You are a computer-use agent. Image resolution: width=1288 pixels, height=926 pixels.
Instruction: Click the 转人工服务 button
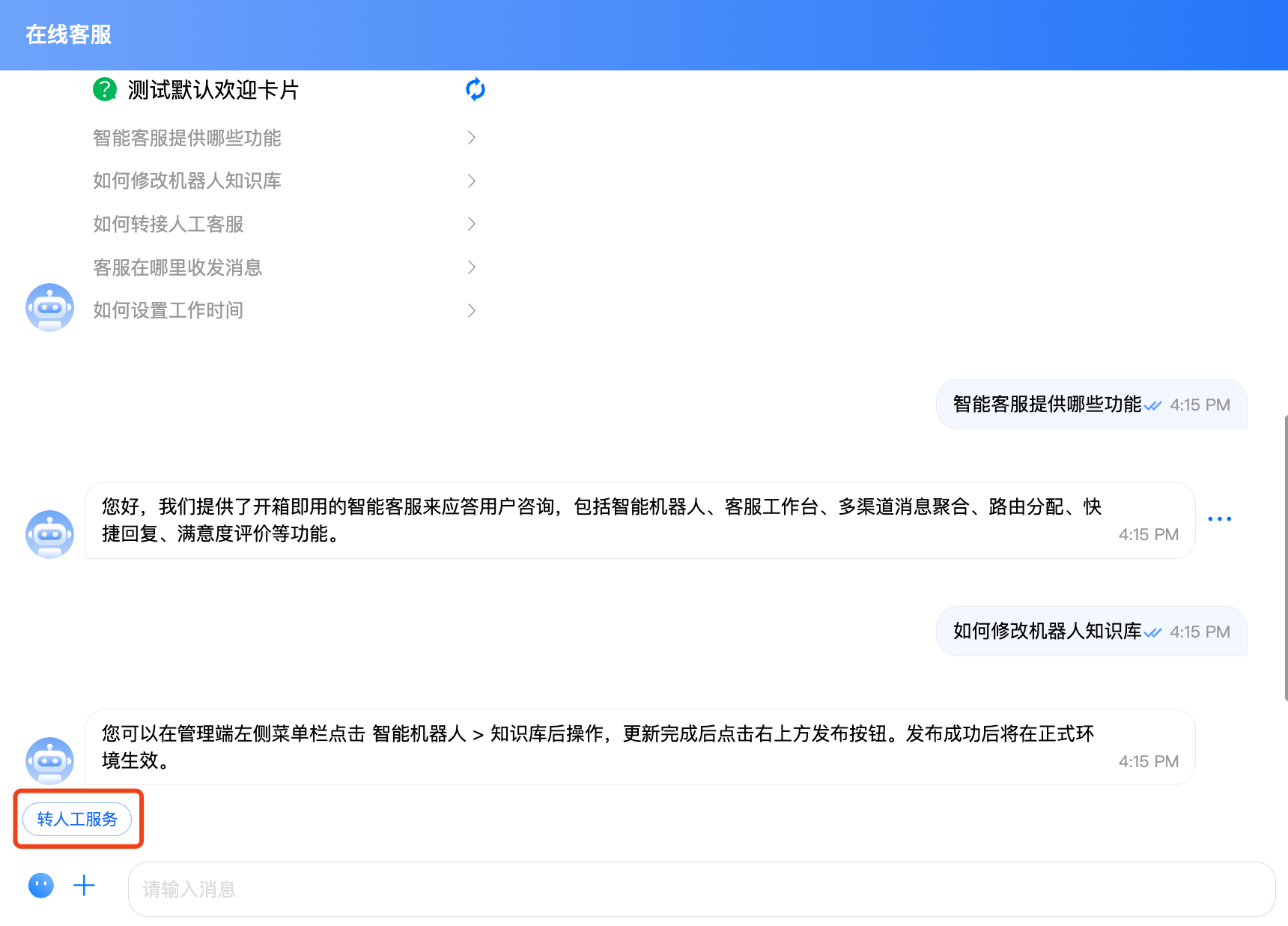[77, 819]
